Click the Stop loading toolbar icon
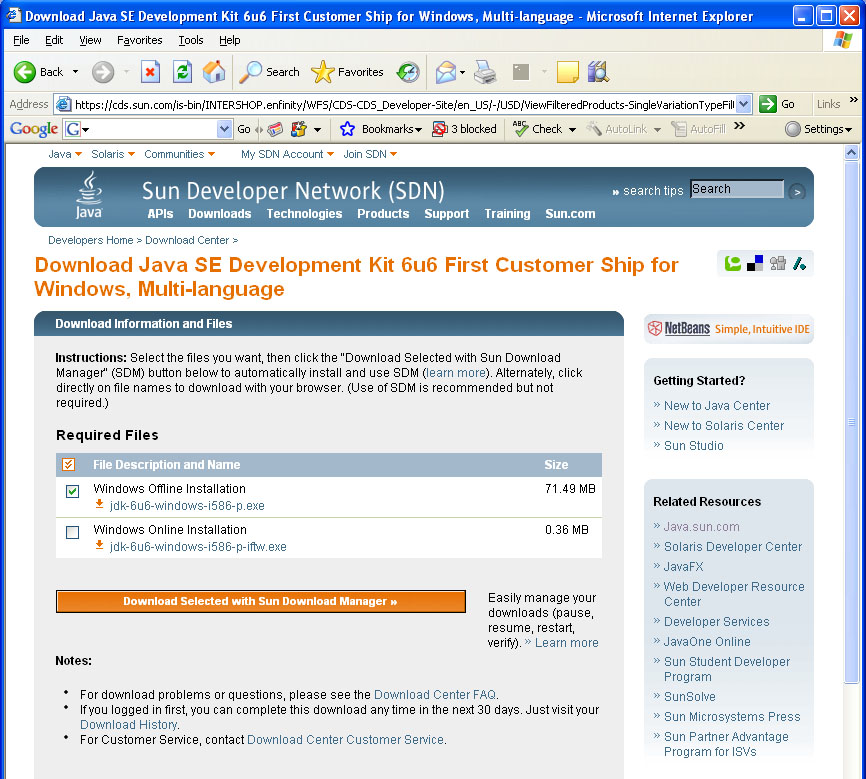 [150, 72]
